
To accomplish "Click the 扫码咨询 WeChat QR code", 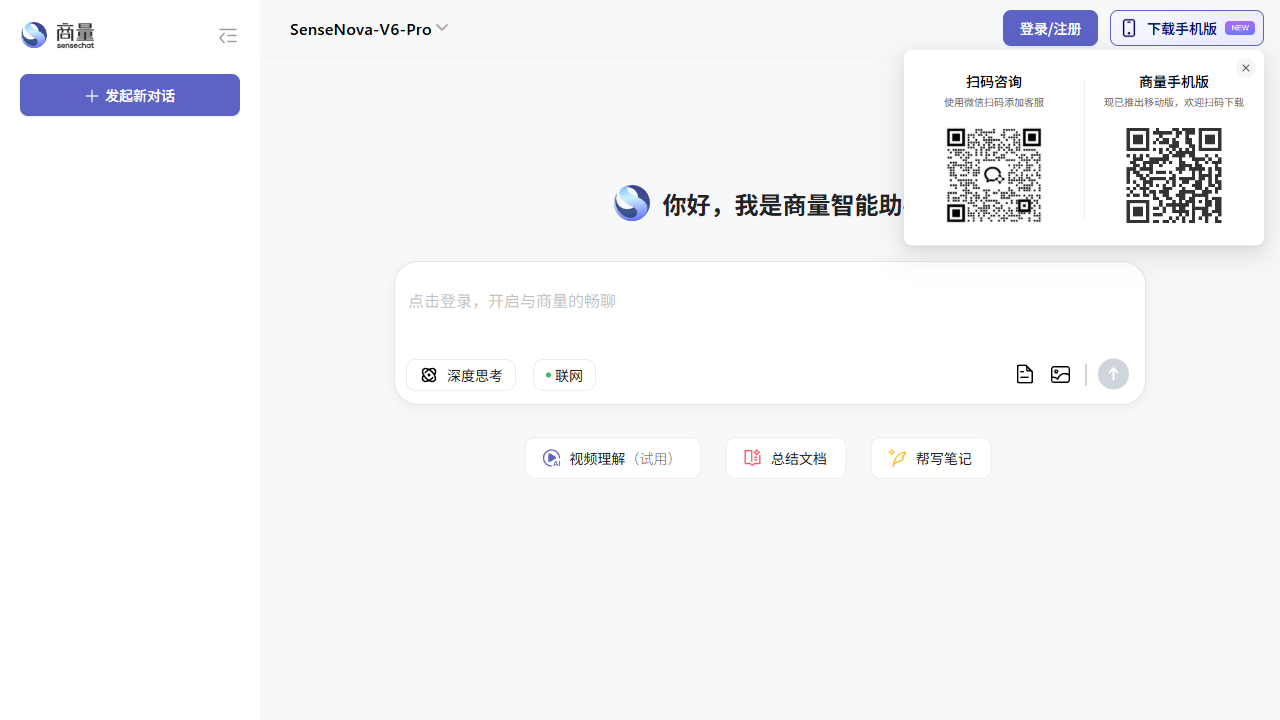I will coord(994,175).
